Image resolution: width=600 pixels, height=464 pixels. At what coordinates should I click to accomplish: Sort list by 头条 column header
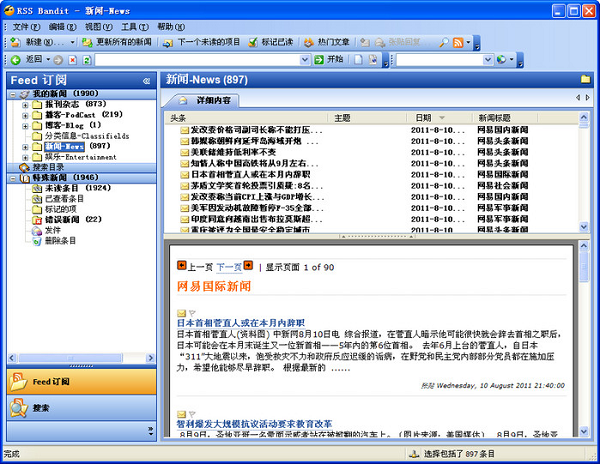tap(247, 118)
